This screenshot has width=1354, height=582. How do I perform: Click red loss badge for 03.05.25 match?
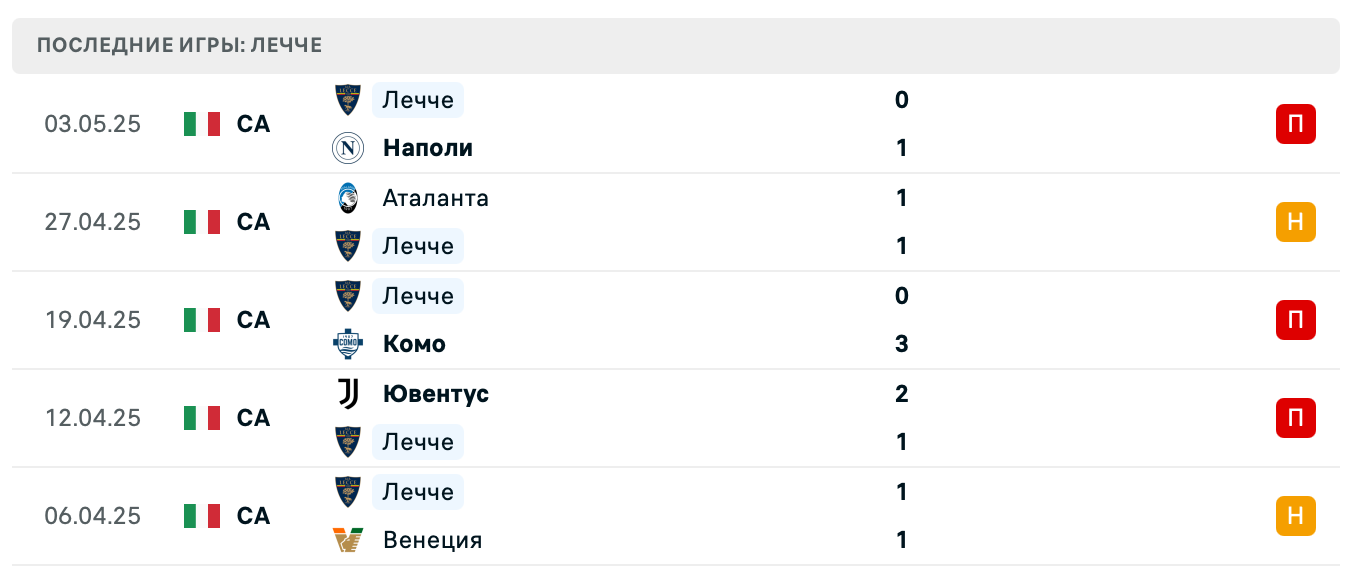coord(1295,125)
